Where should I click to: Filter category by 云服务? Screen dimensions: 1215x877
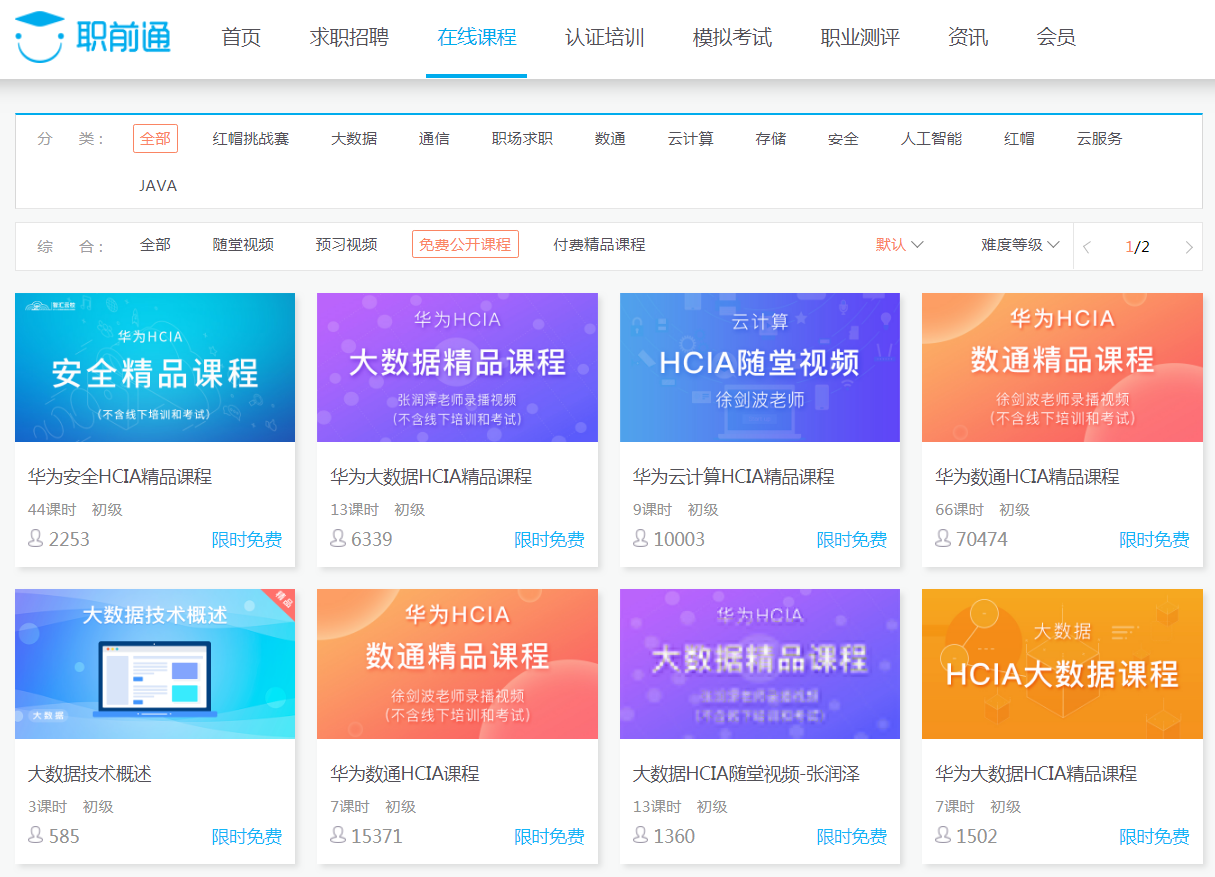pyautogui.click(x=1099, y=139)
